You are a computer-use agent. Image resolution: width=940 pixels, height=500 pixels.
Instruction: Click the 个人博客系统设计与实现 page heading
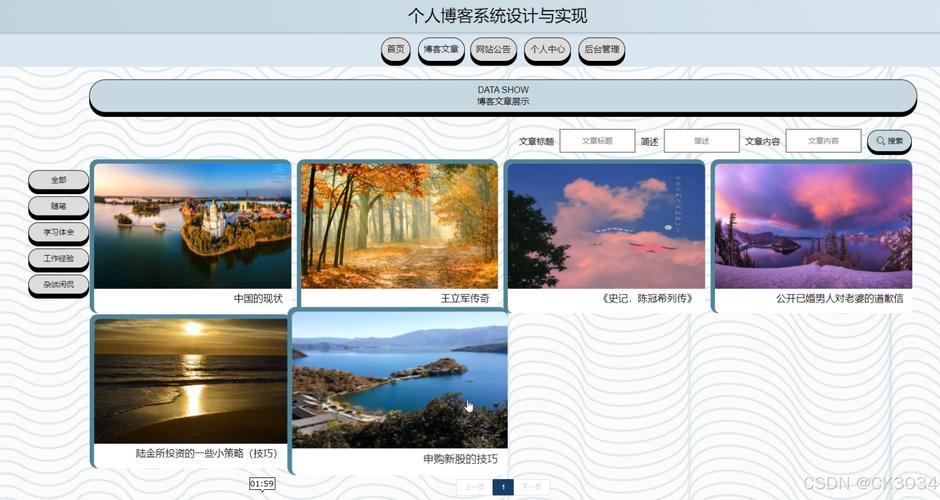(498, 16)
